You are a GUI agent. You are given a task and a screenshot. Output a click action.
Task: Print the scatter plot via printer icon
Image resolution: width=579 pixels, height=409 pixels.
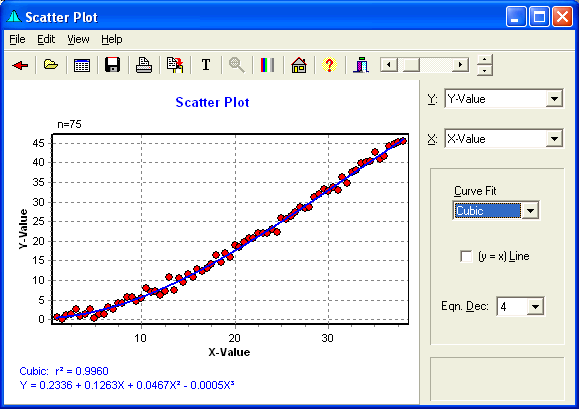click(144, 65)
